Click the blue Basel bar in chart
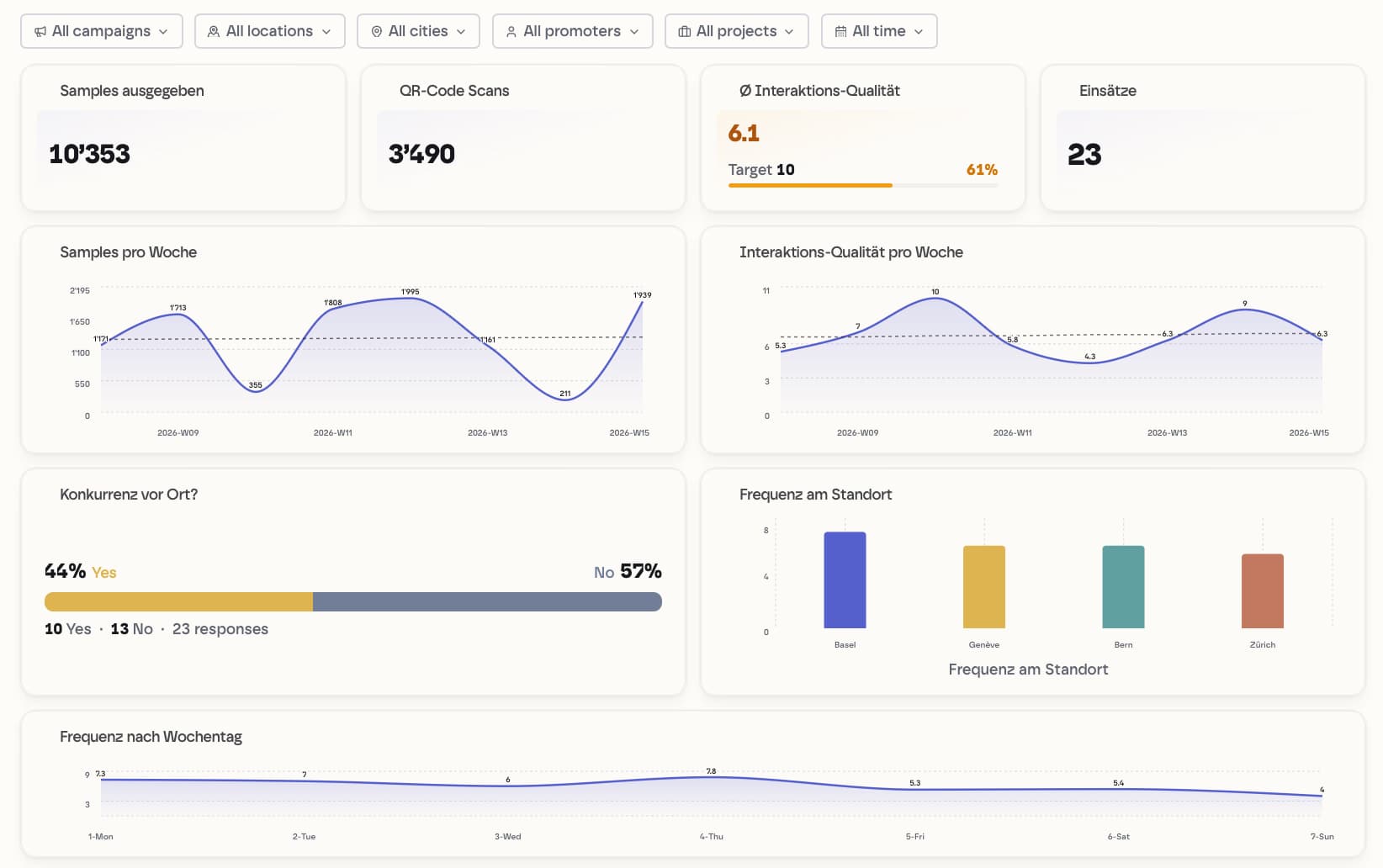 click(x=845, y=580)
